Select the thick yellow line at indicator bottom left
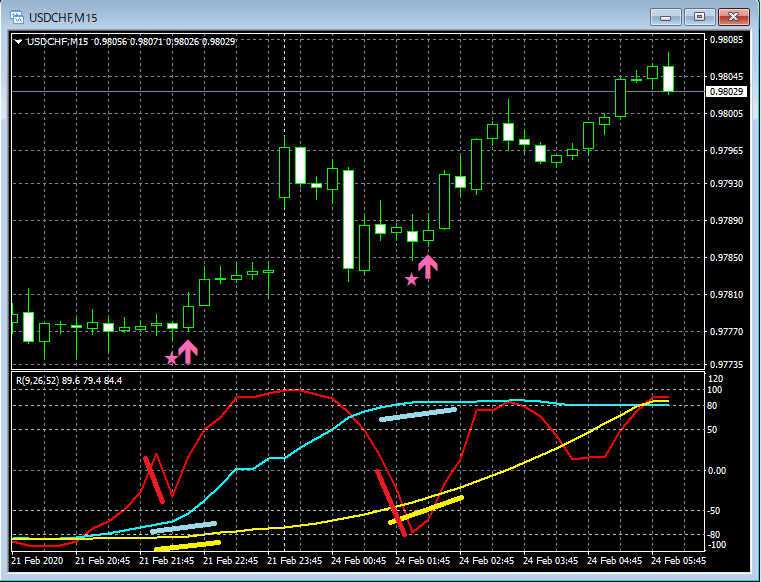Image resolution: width=761 pixels, height=582 pixels. 187,546
